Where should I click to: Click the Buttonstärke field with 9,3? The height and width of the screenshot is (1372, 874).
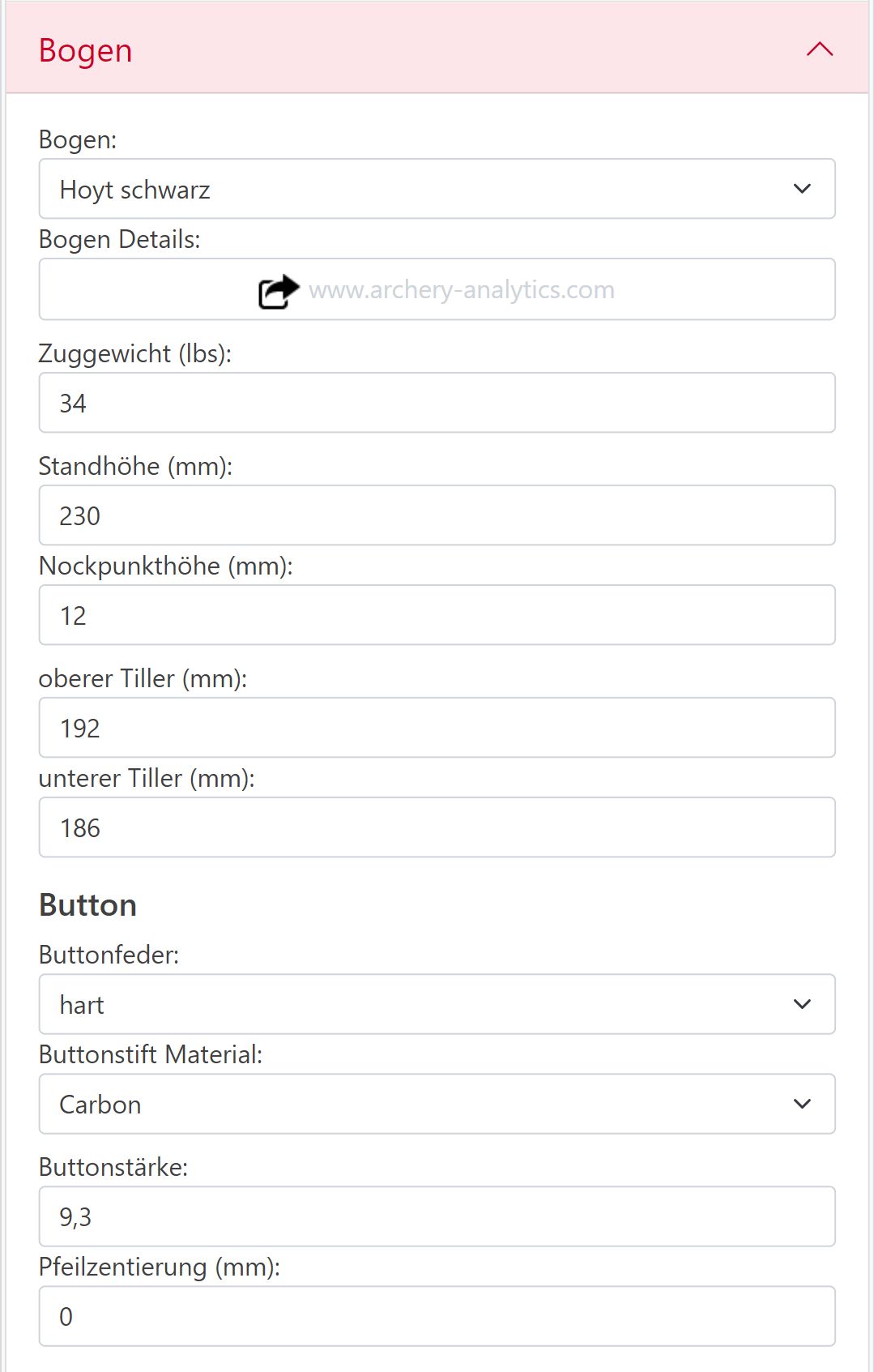click(437, 1216)
